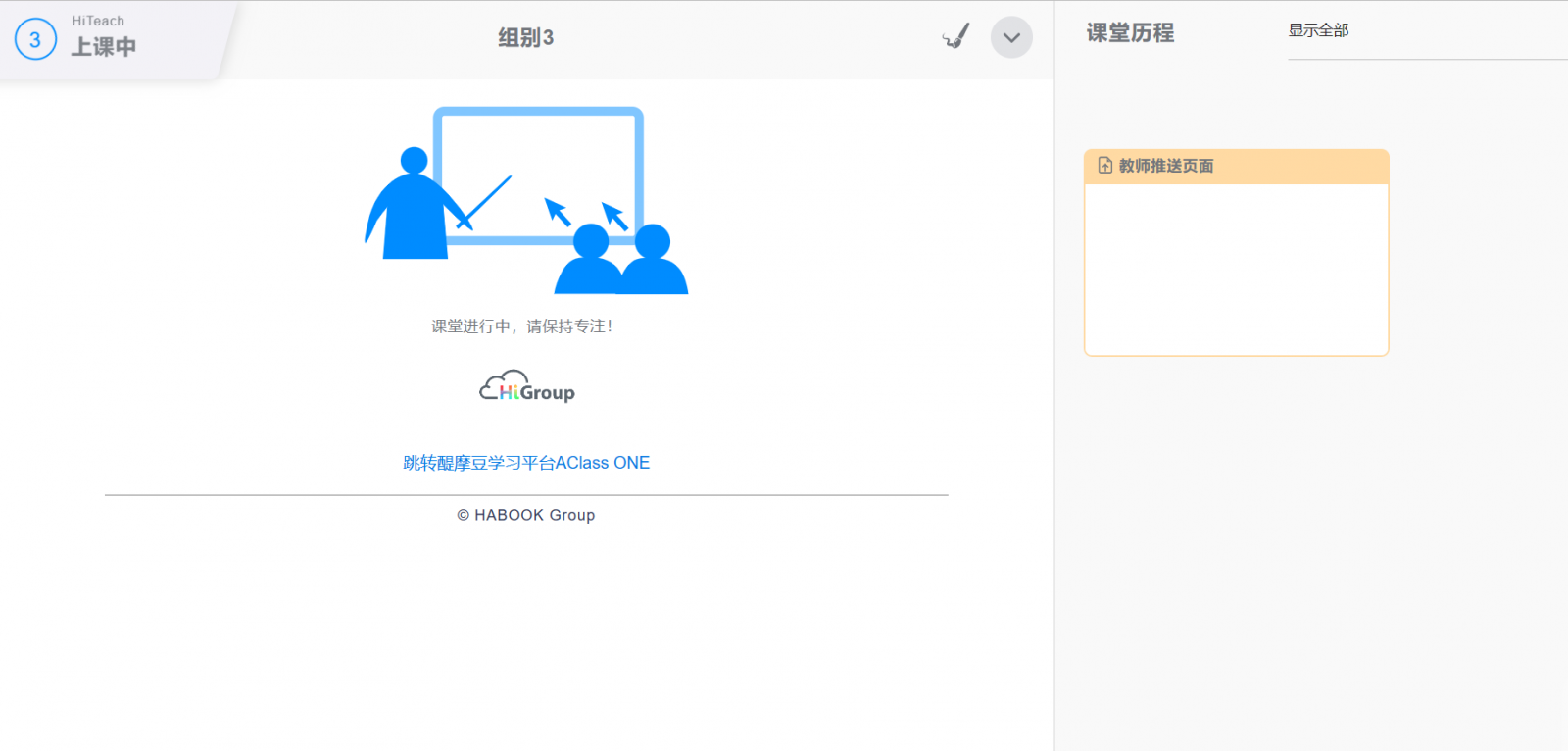
Task: Open the 显示全部 filter dropdown
Action: (x=1318, y=31)
